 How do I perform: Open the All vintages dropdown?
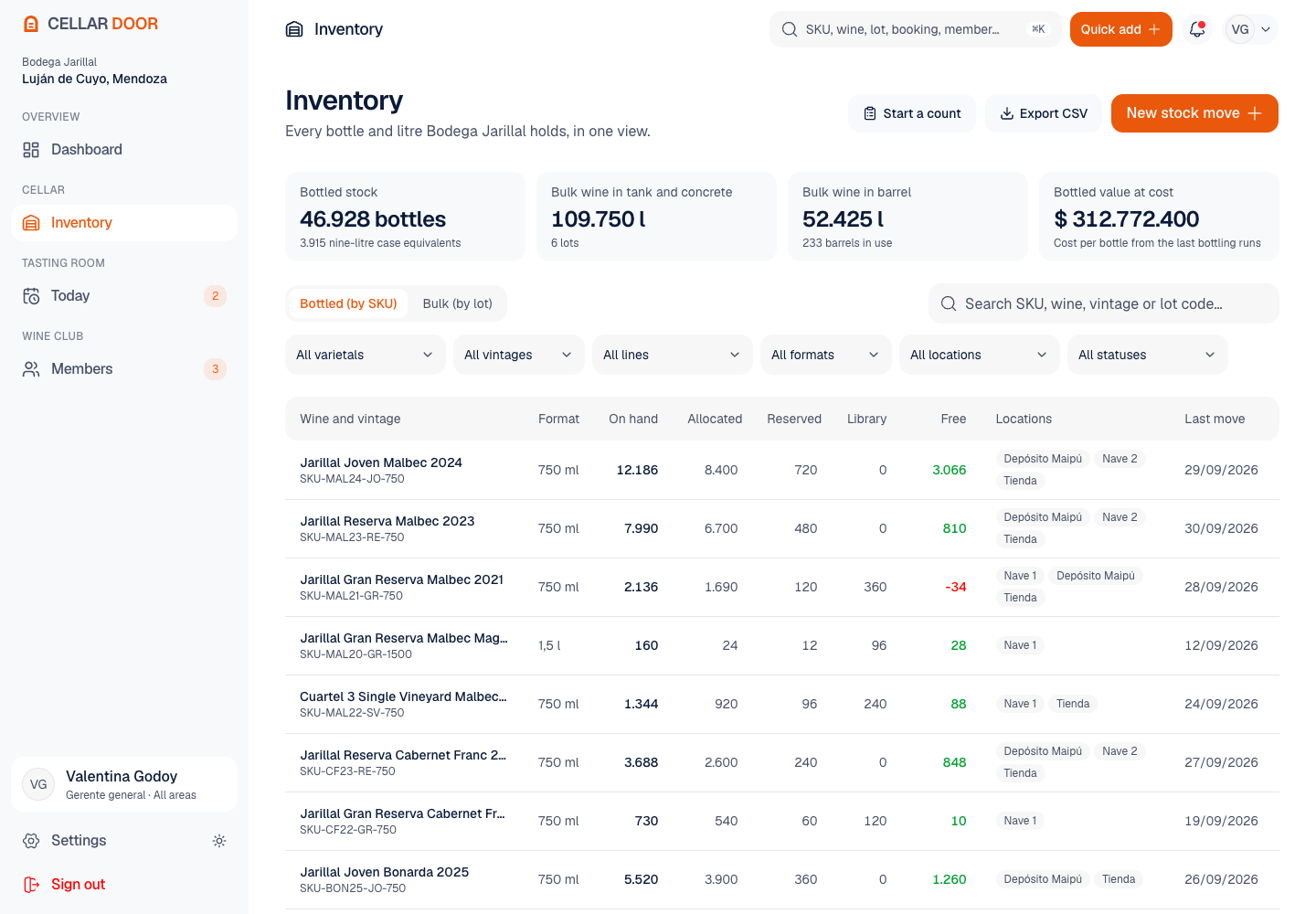point(519,355)
